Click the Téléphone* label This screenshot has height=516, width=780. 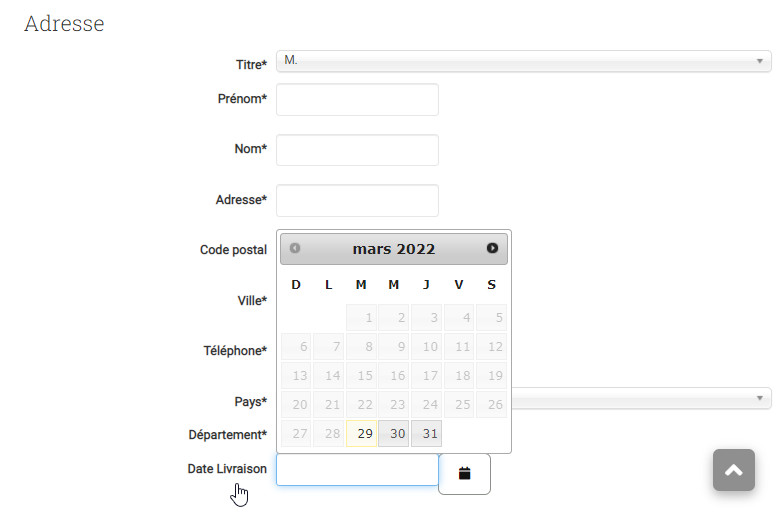(x=235, y=351)
